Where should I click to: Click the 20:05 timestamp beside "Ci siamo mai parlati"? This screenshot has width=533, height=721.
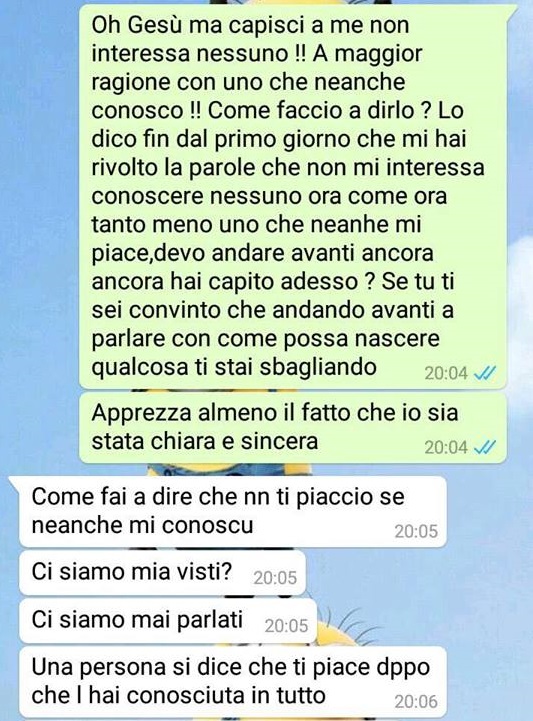pos(286,626)
